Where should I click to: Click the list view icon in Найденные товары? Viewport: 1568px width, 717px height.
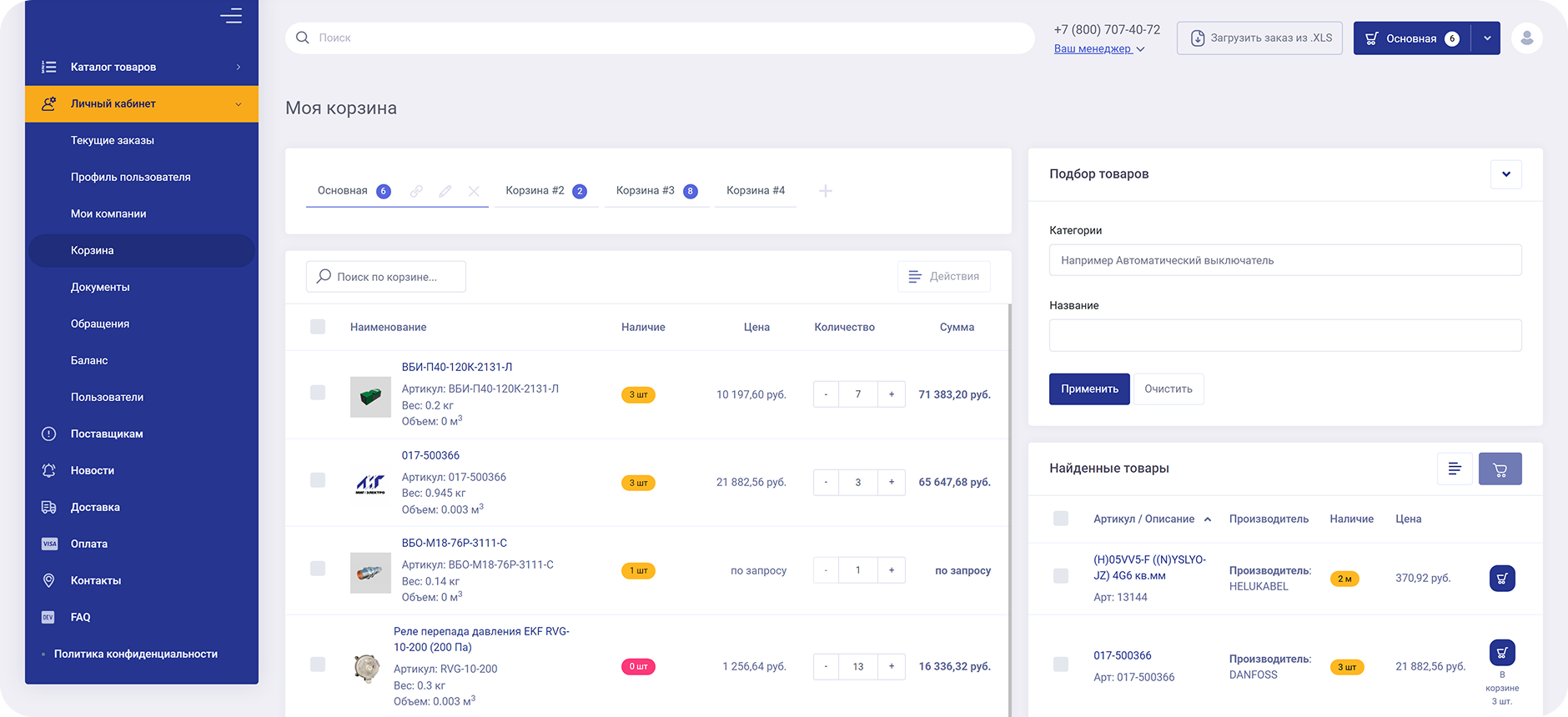coord(1455,469)
